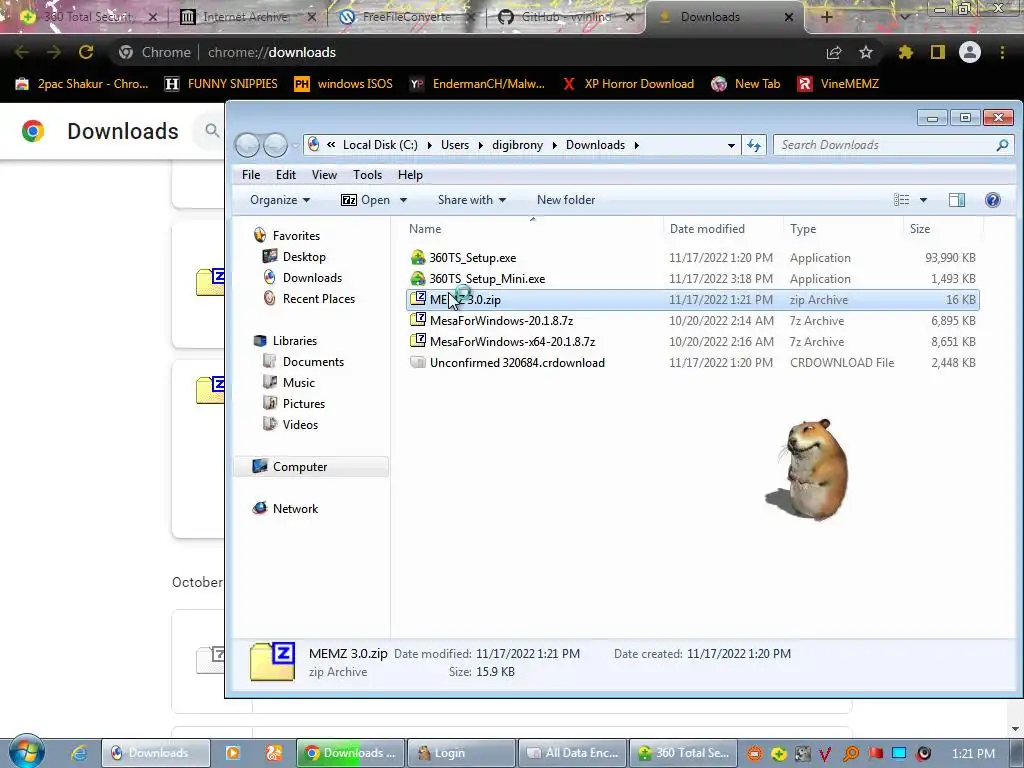Click MEMZ 3.0.zip icon in details pane

point(272,662)
